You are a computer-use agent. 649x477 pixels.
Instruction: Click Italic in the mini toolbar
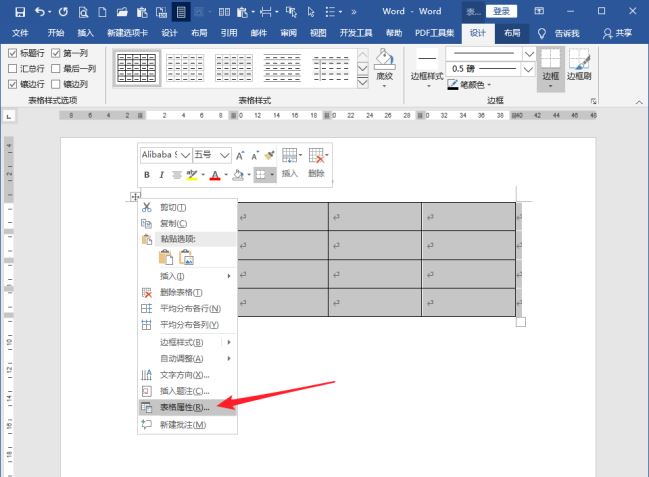(x=161, y=174)
